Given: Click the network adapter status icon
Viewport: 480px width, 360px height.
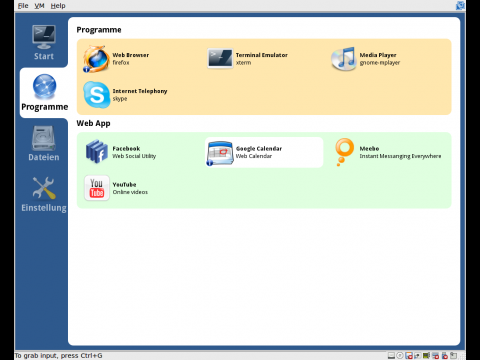Looking at the screenshot, I should coord(418,356).
